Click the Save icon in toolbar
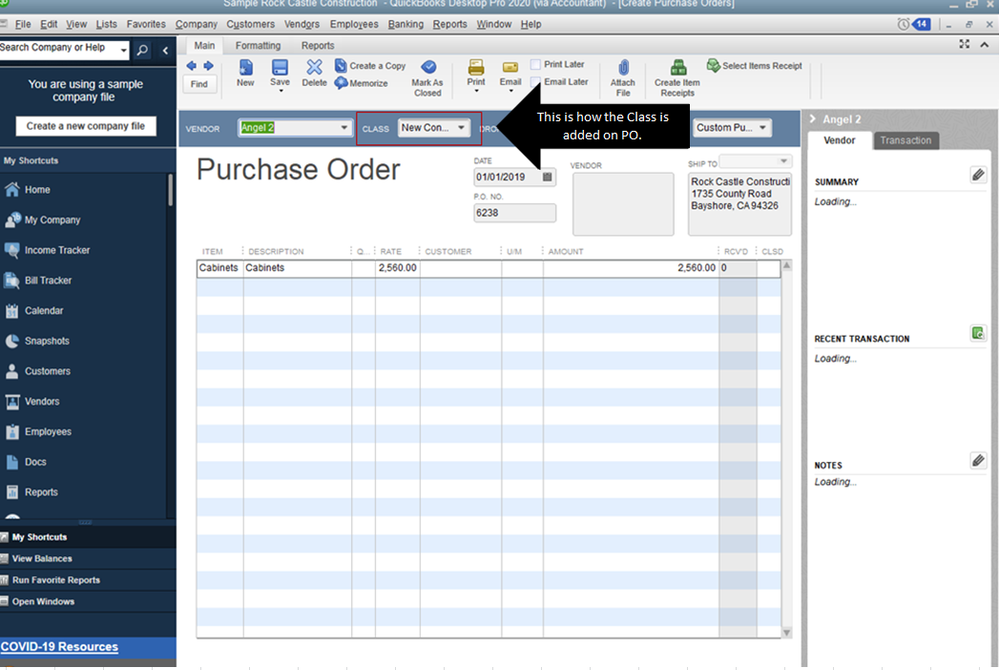 pos(280,67)
